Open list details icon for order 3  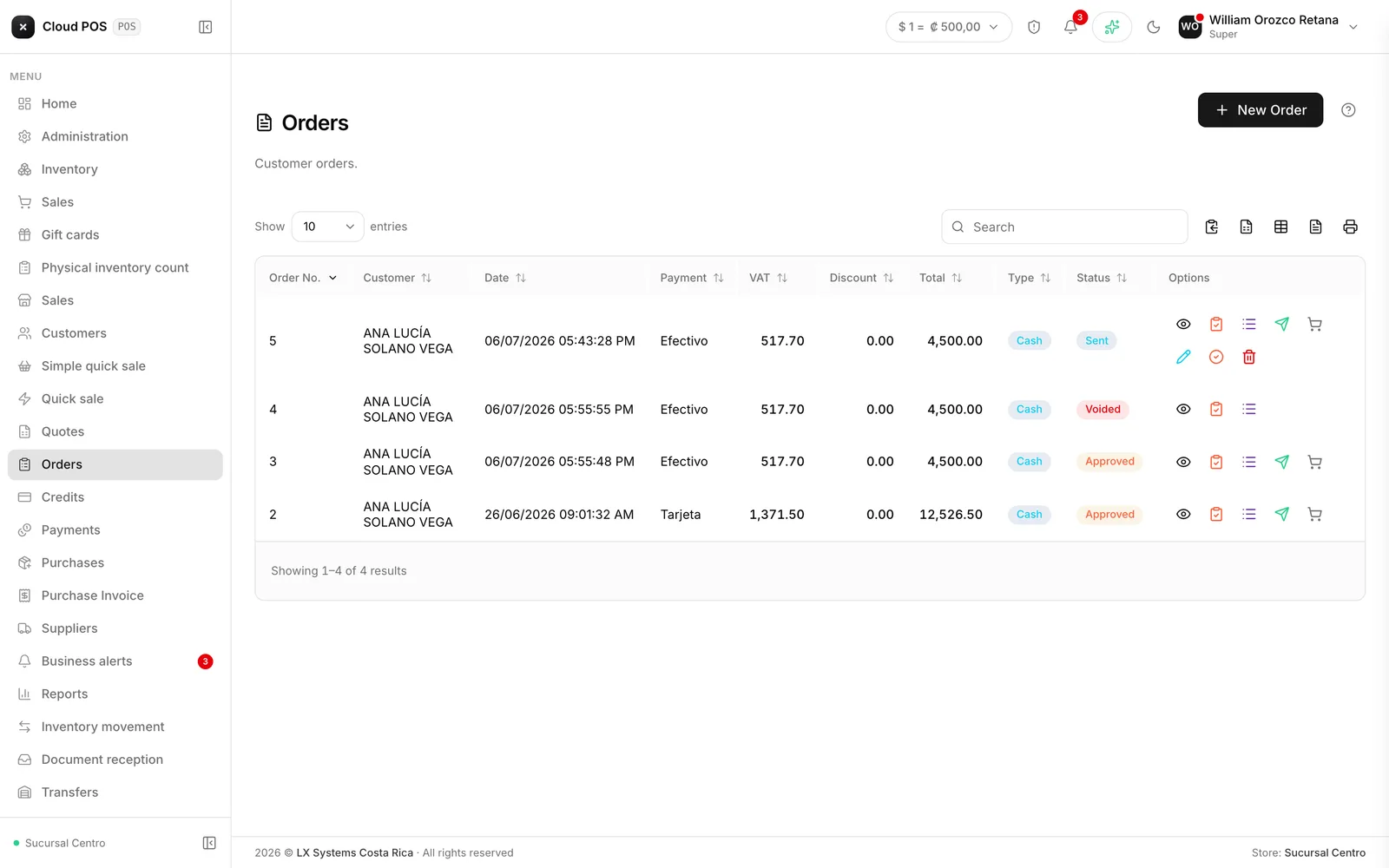(x=1249, y=462)
